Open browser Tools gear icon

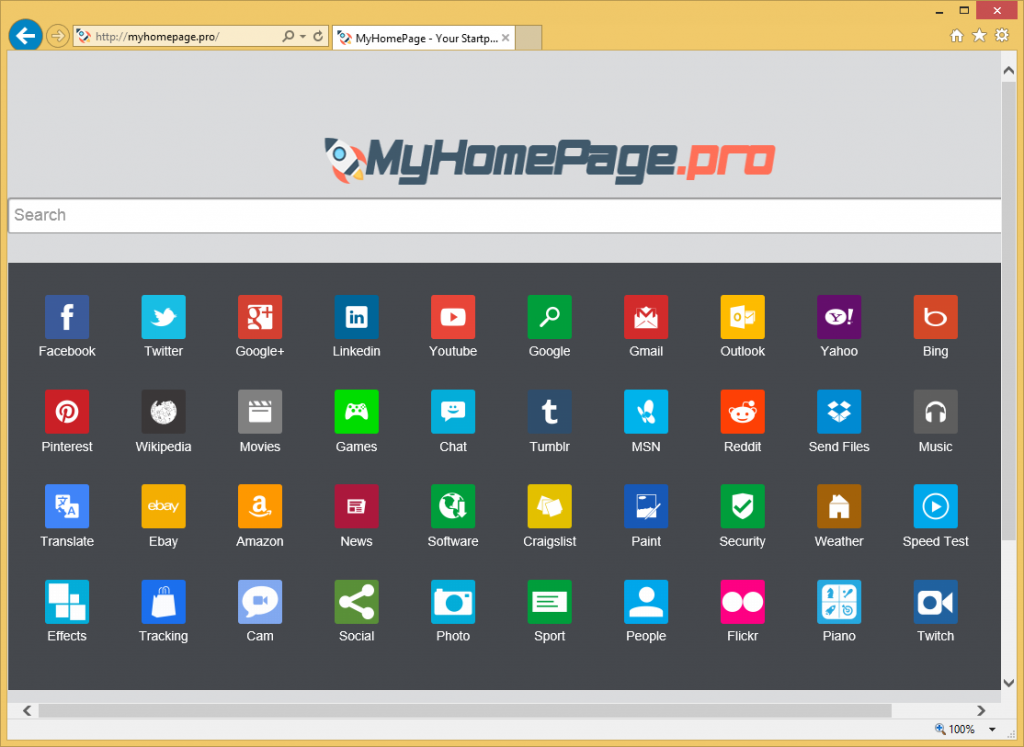(x=1002, y=36)
